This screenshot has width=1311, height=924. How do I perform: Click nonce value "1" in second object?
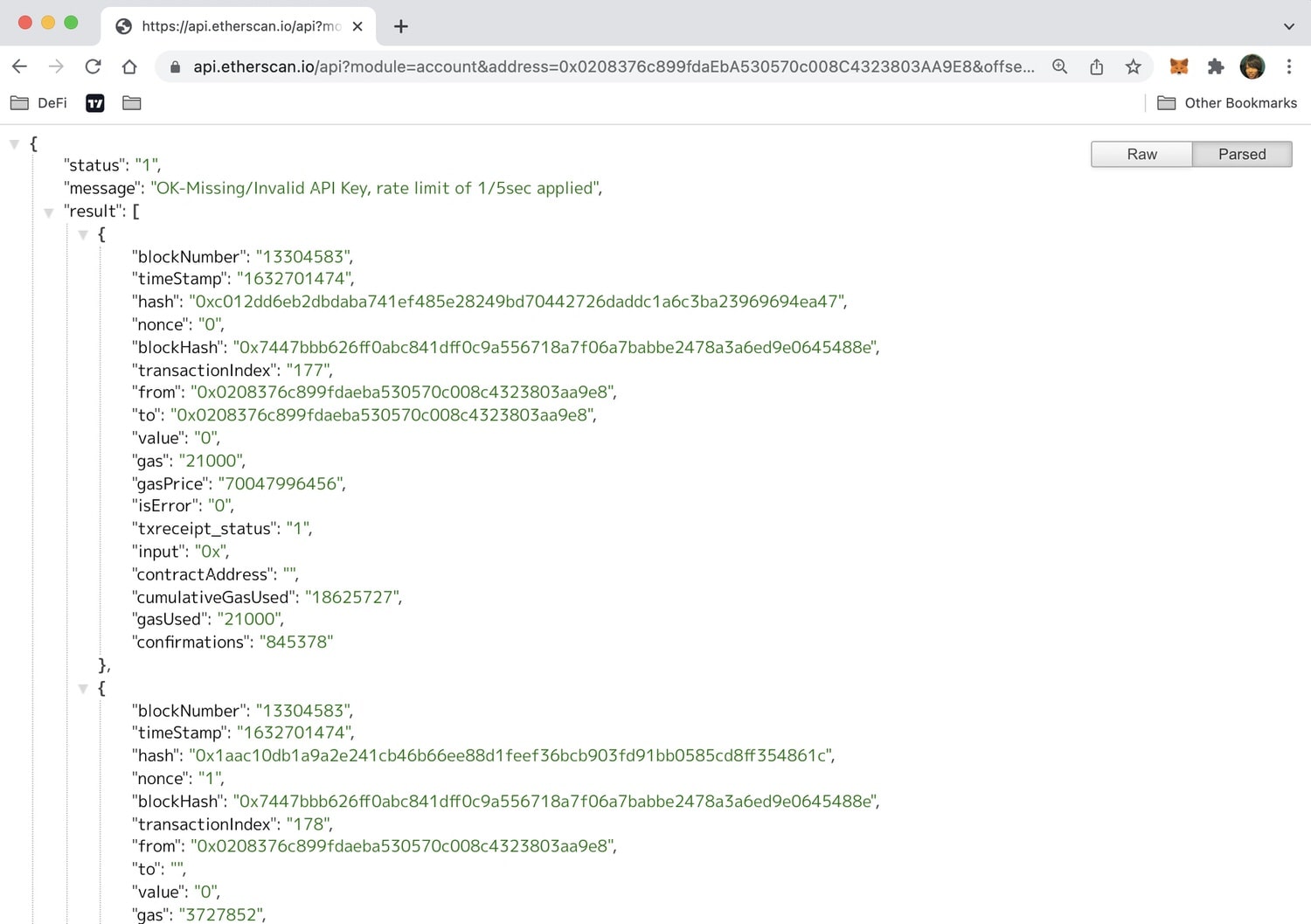pos(211,778)
